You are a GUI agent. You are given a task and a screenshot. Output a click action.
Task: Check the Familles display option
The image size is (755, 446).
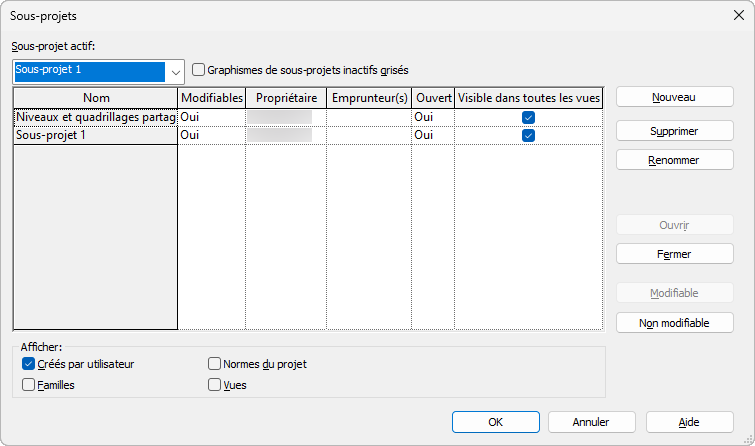click(x=29, y=384)
